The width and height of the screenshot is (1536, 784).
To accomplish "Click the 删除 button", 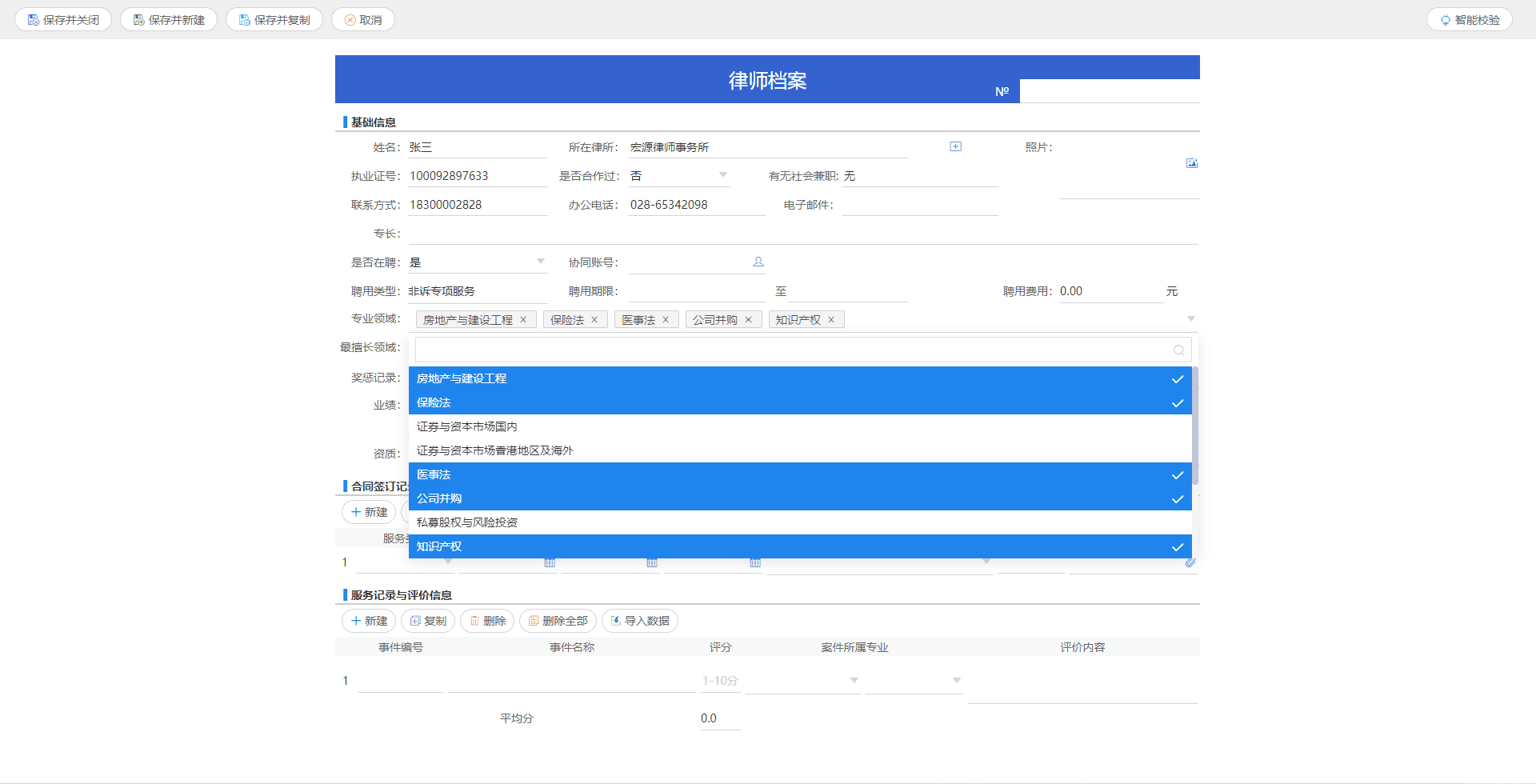I will point(487,621).
